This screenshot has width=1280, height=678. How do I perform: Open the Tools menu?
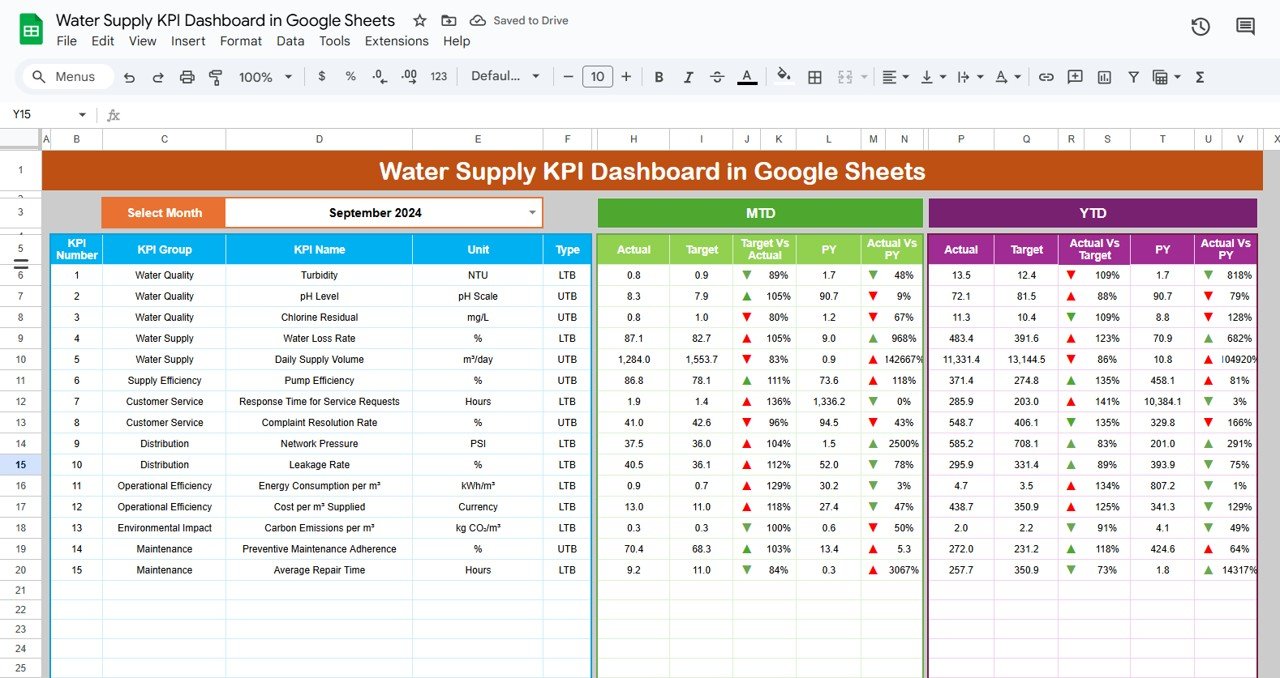coord(335,41)
